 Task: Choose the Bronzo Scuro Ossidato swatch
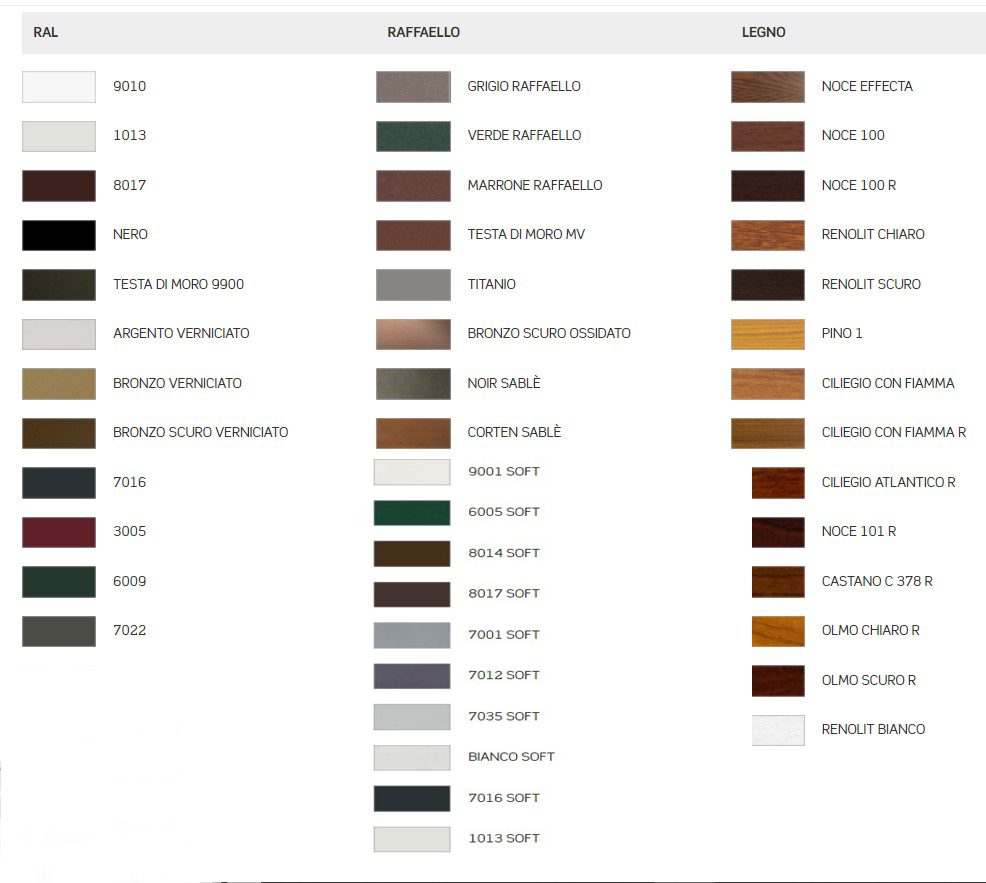413,334
